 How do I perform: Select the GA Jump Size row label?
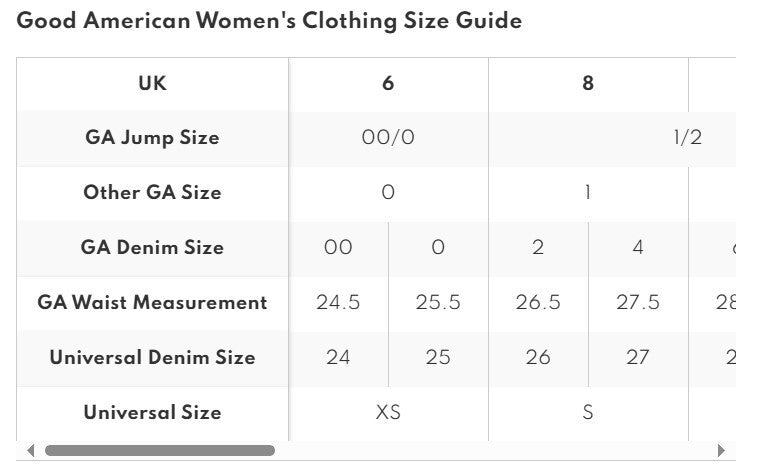click(x=152, y=138)
